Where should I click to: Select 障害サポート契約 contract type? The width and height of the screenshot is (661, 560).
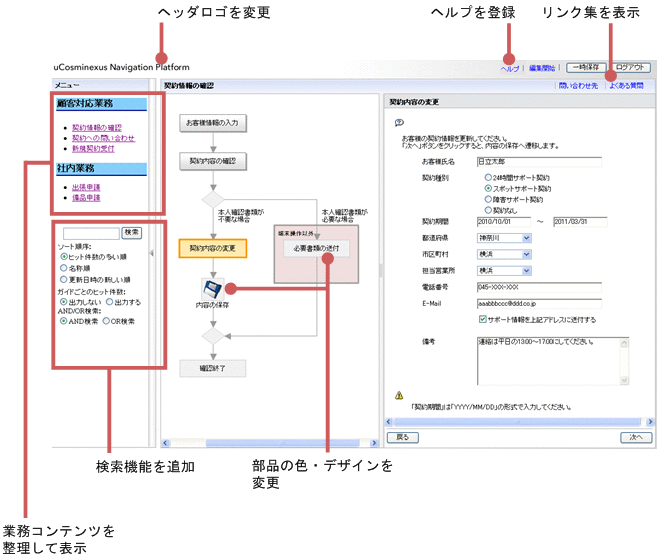click(x=488, y=199)
